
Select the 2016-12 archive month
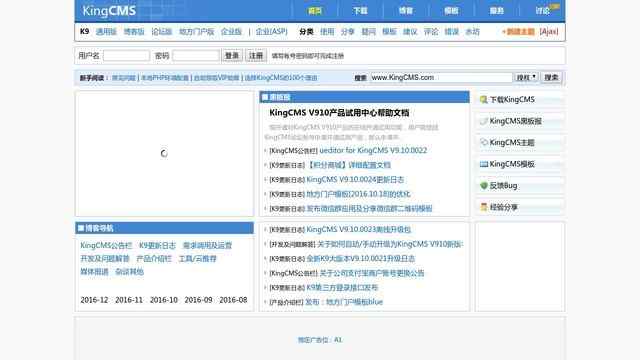click(94, 300)
